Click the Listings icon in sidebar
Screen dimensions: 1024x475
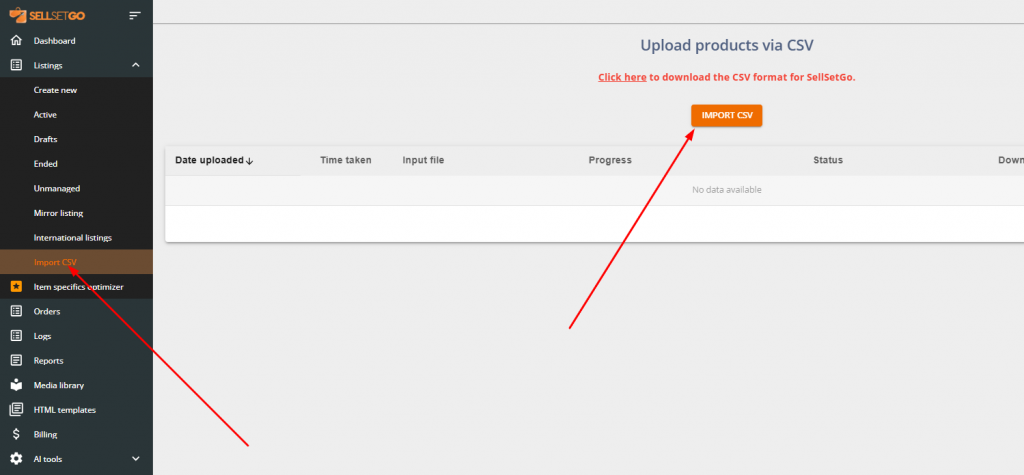pyautogui.click(x=15, y=65)
